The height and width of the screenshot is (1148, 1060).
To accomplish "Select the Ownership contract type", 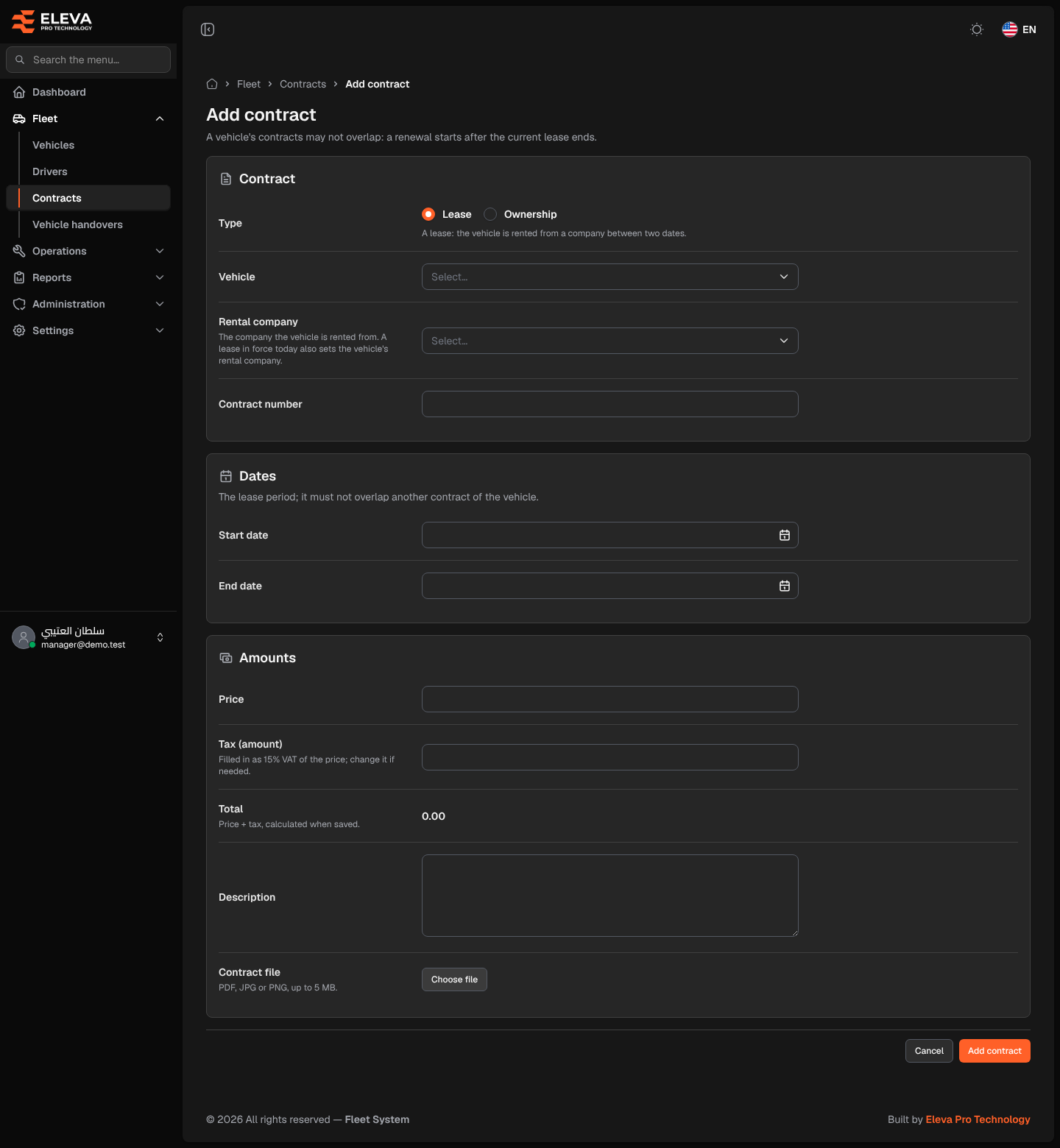I will pyautogui.click(x=490, y=214).
